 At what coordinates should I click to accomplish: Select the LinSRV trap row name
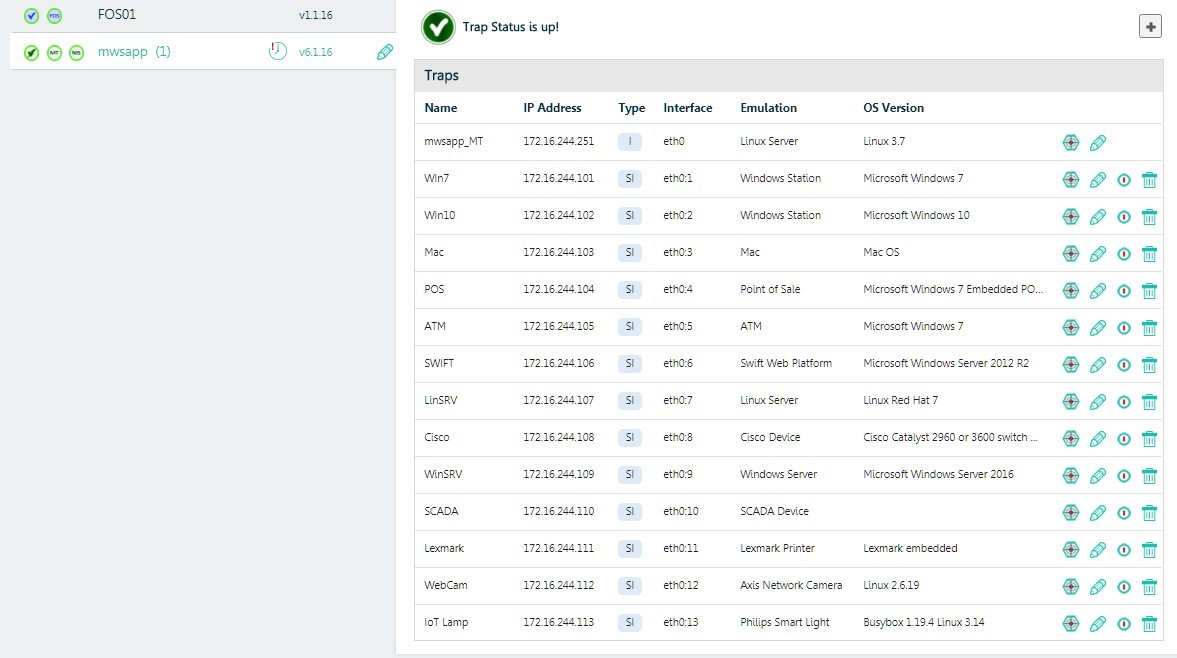tap(441, 400)
